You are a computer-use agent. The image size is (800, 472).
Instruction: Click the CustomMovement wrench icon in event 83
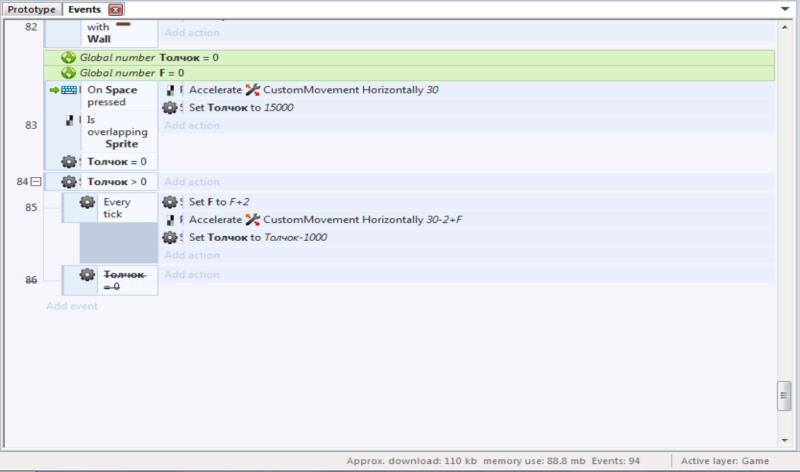pyautogui.click(x=252, y=90)
